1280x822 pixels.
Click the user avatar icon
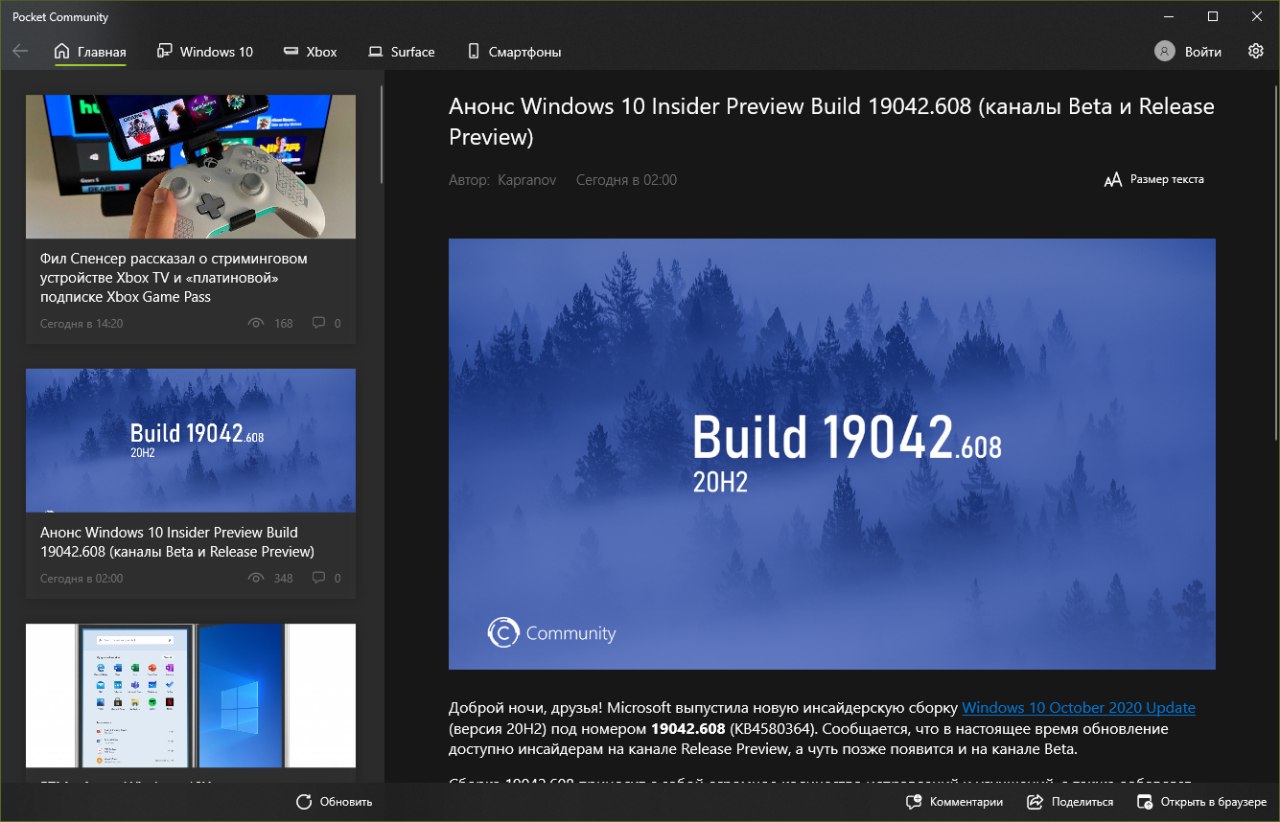(x=1164, y=51)
